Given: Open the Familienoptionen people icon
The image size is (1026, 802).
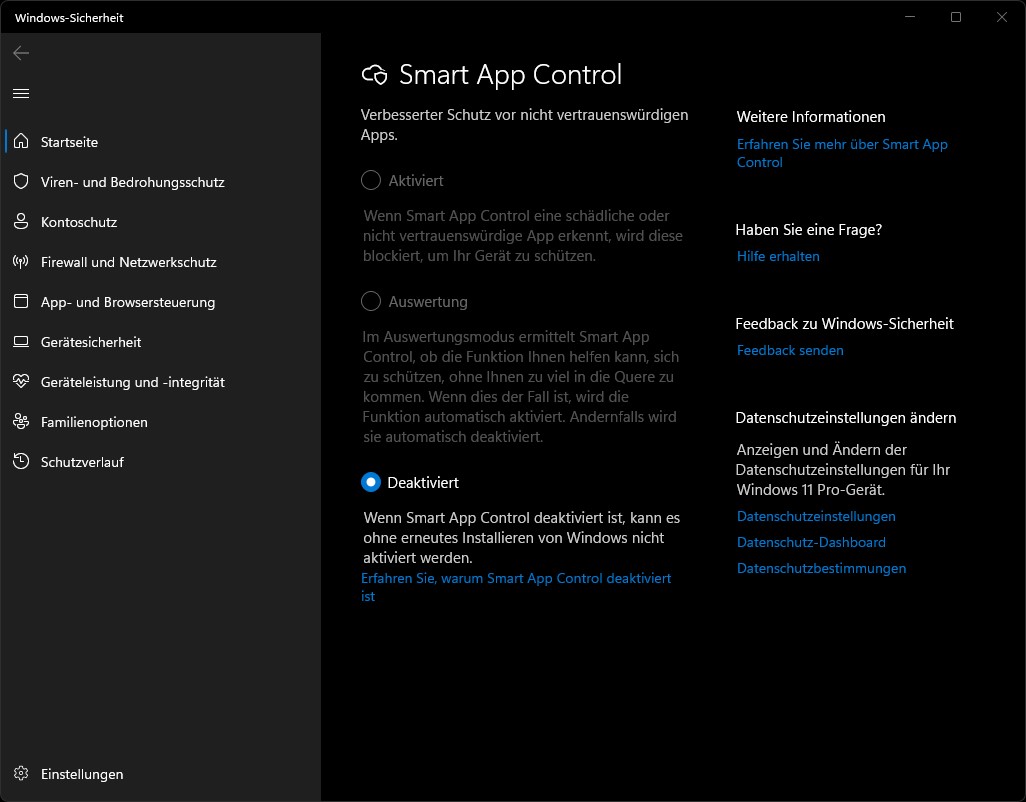Looking at the screenshot, I should pyautogui.click(x=21, y=422).
